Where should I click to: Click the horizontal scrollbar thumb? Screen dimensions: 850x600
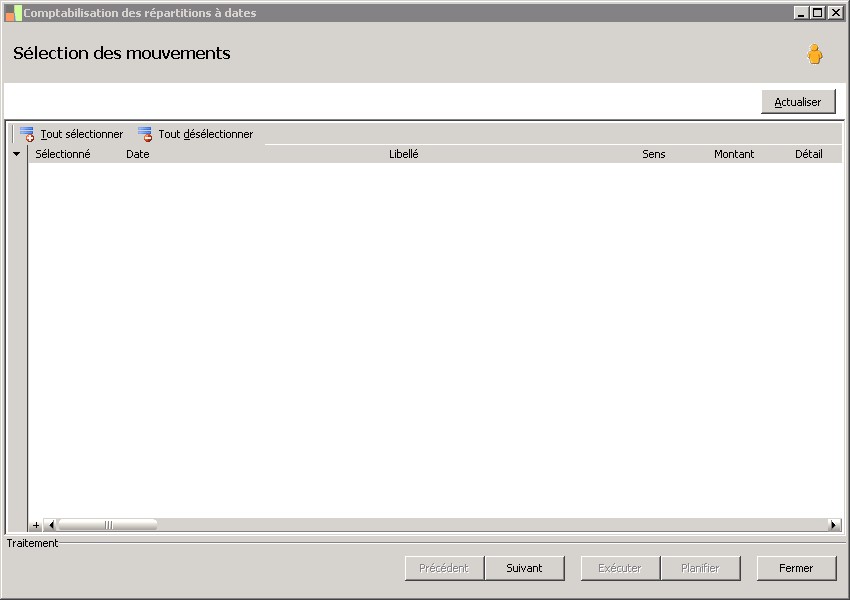point(108,525)
